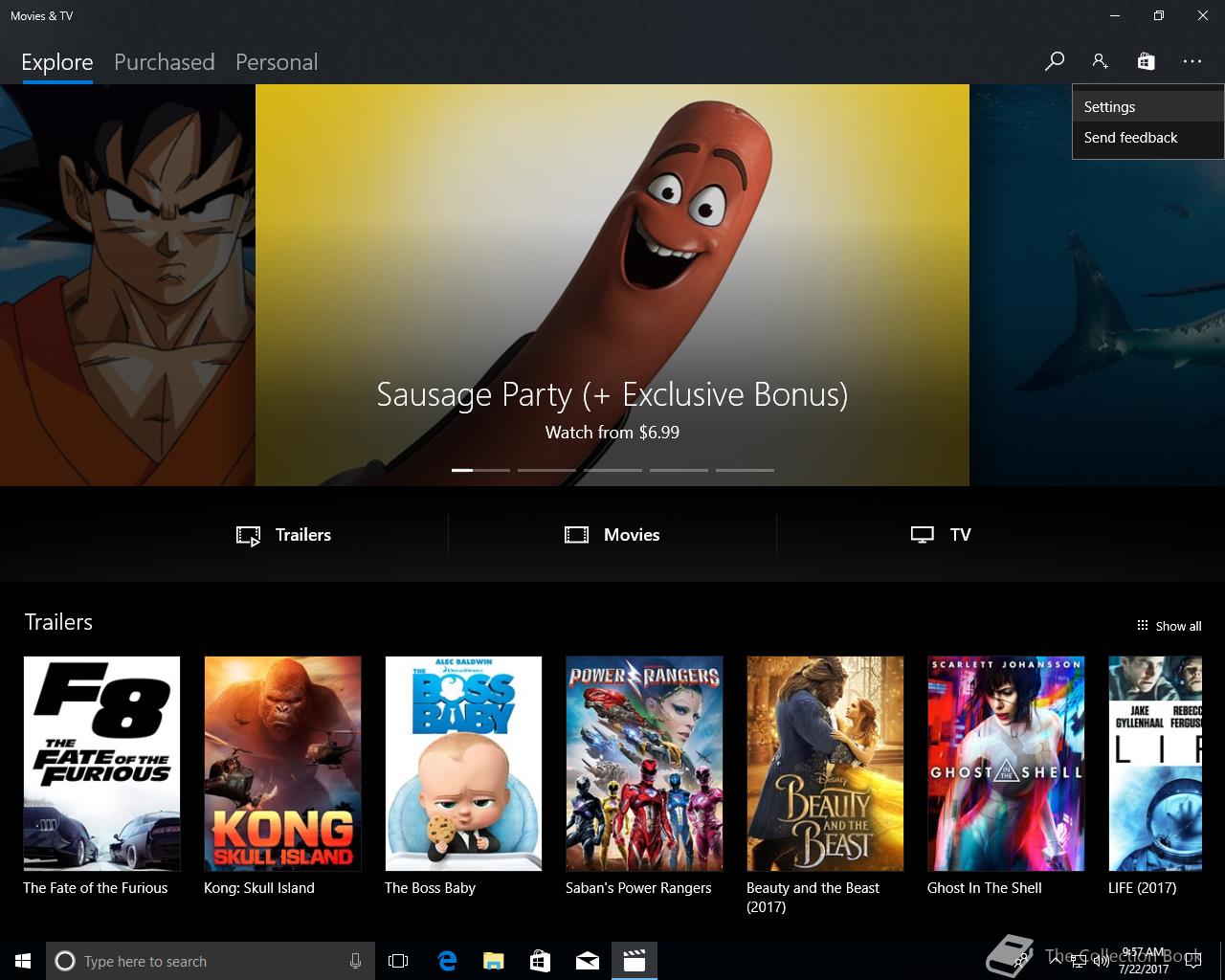Open the Mail app from taskbar
Screen dimensions: 1225x980
(x=587, y=961)
